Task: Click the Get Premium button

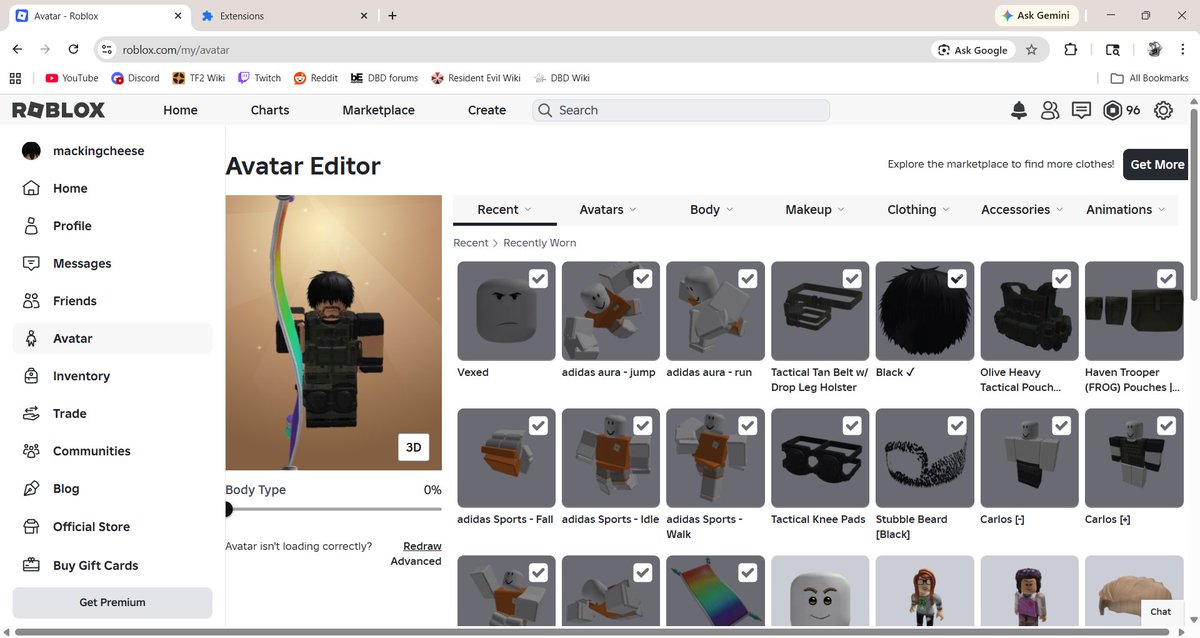Action: point(112,602)
